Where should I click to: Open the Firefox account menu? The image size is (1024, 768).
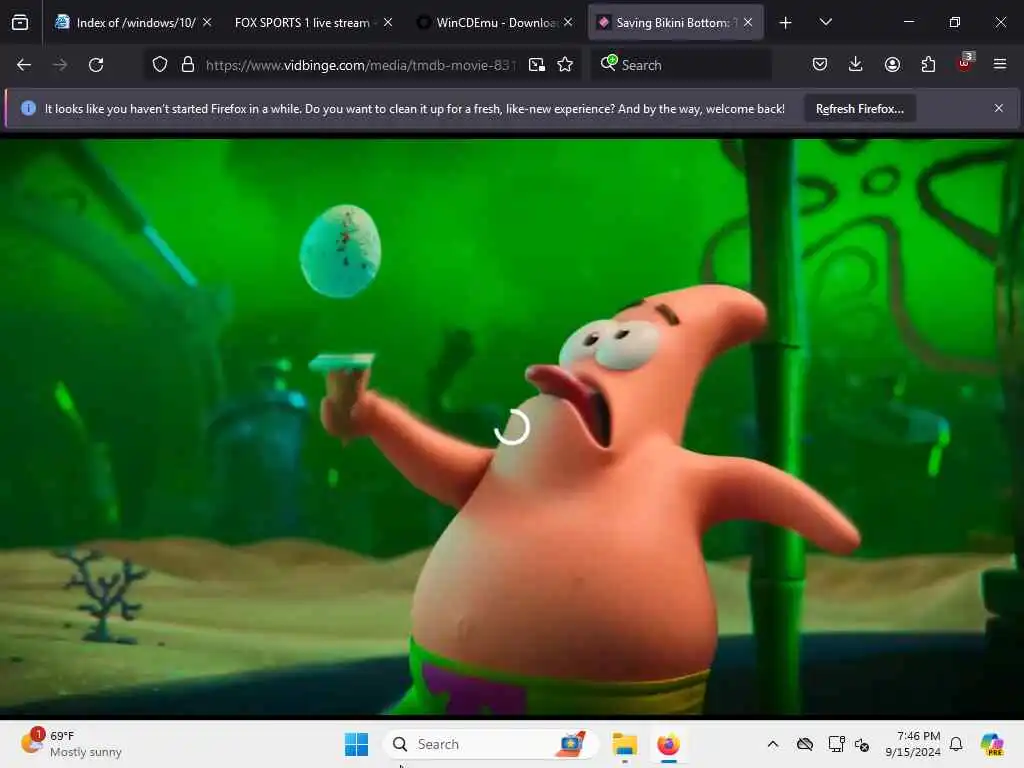[892, 64]
